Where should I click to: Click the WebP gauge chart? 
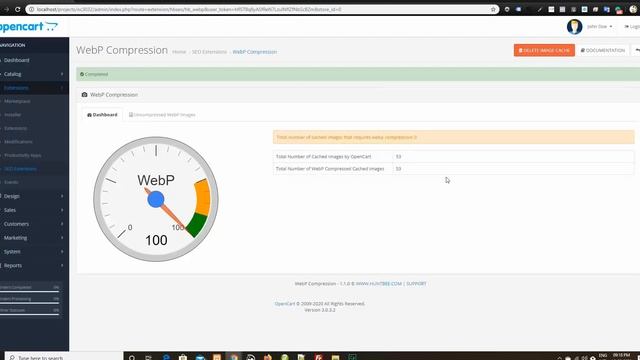156,199
